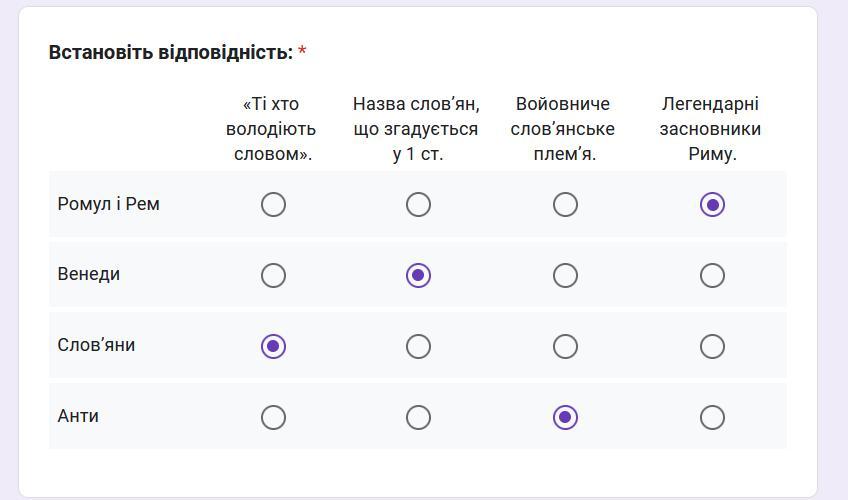Select «Ті хто володіють словом» for Слов'яни
Viewport: 848px width, 500px height.
click(x=273, y=346)
